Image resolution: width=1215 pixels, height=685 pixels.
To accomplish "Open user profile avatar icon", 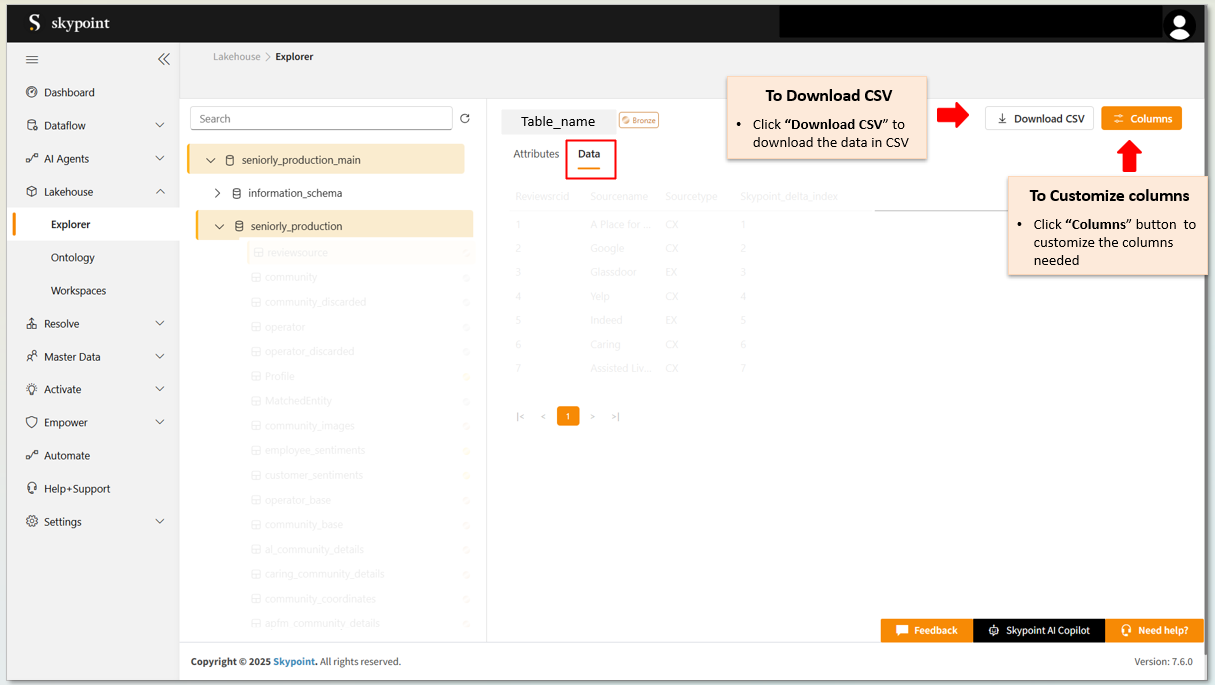I will click(1180, 25).
